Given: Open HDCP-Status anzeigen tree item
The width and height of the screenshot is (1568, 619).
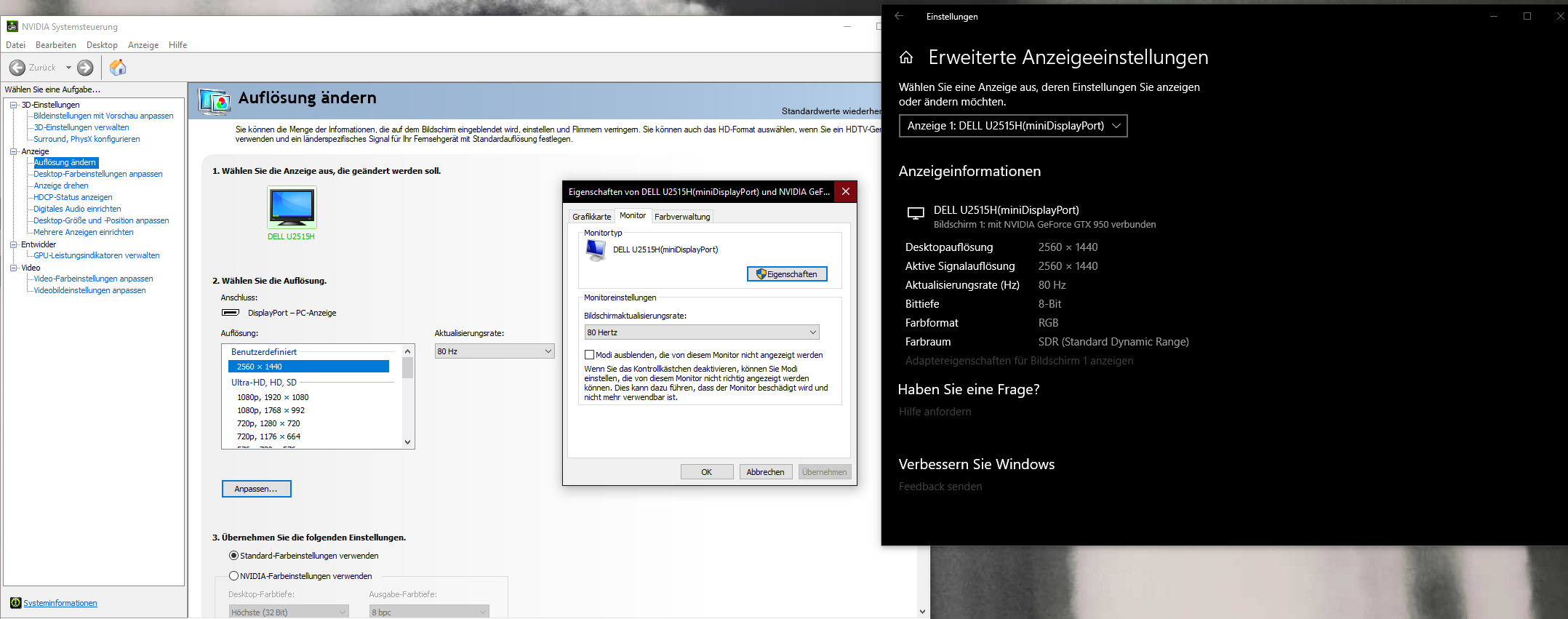Looking at the screenshot, I should click(x=73, y=197).
